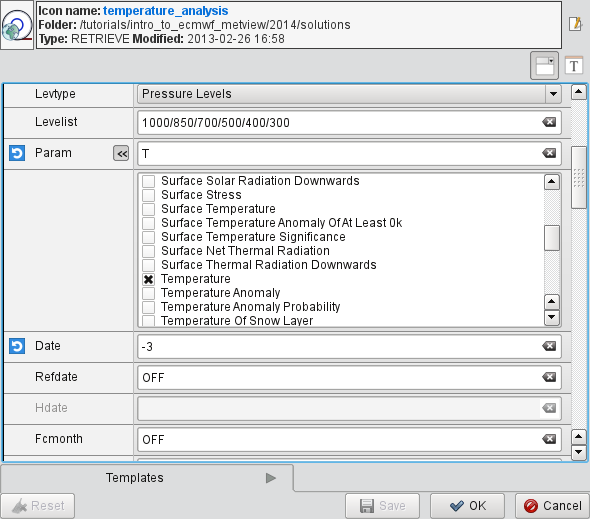
Task: Click into the Date input field
Action: click(x=339, y=346)
